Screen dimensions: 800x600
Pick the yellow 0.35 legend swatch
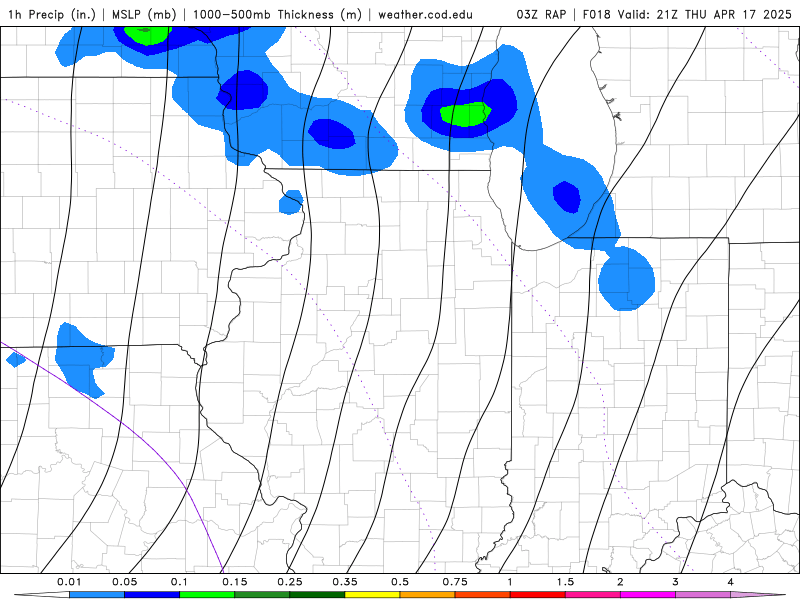click(372, 595)
